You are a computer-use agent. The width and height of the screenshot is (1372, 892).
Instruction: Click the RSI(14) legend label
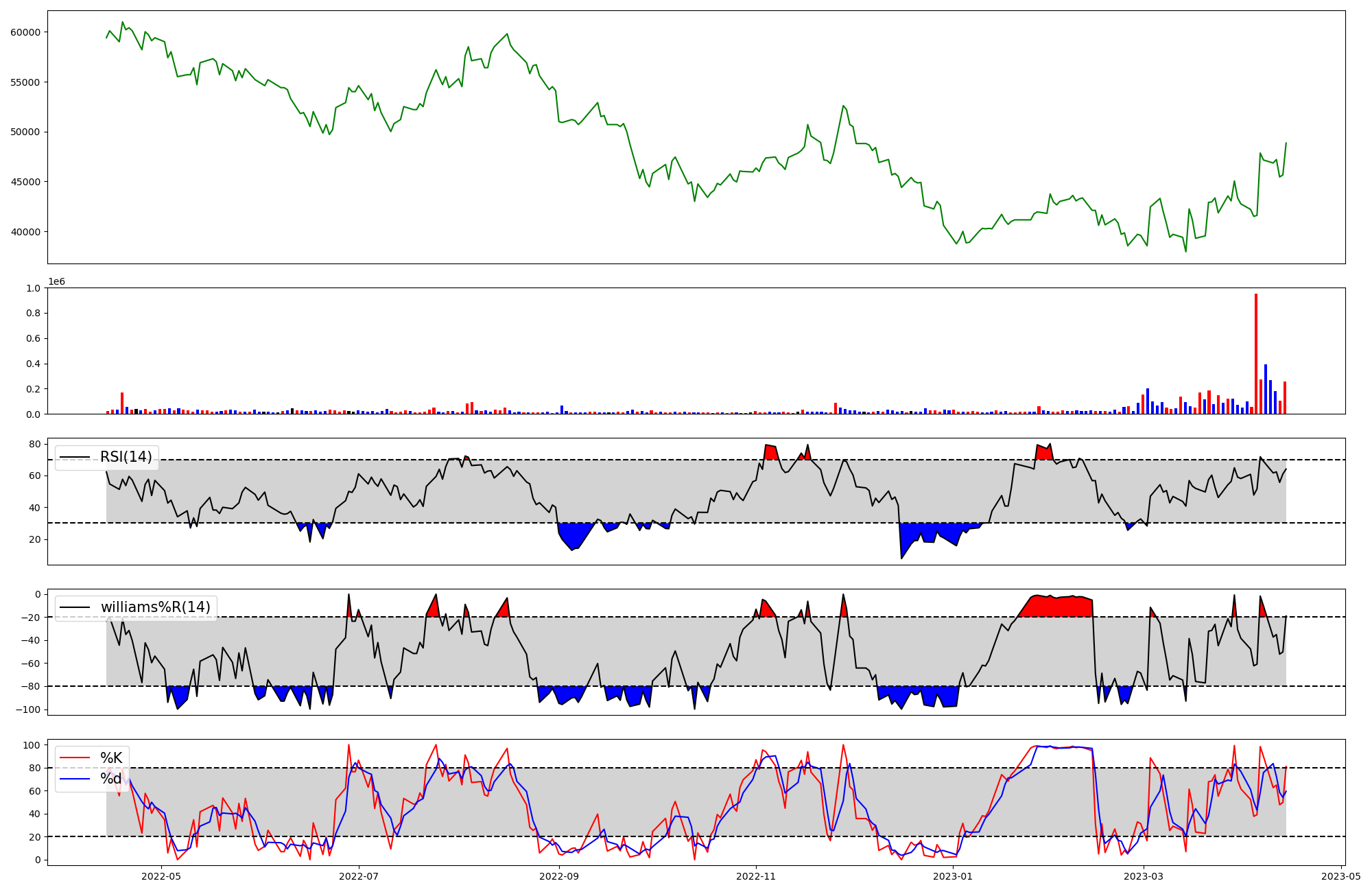tap(126, 458)
